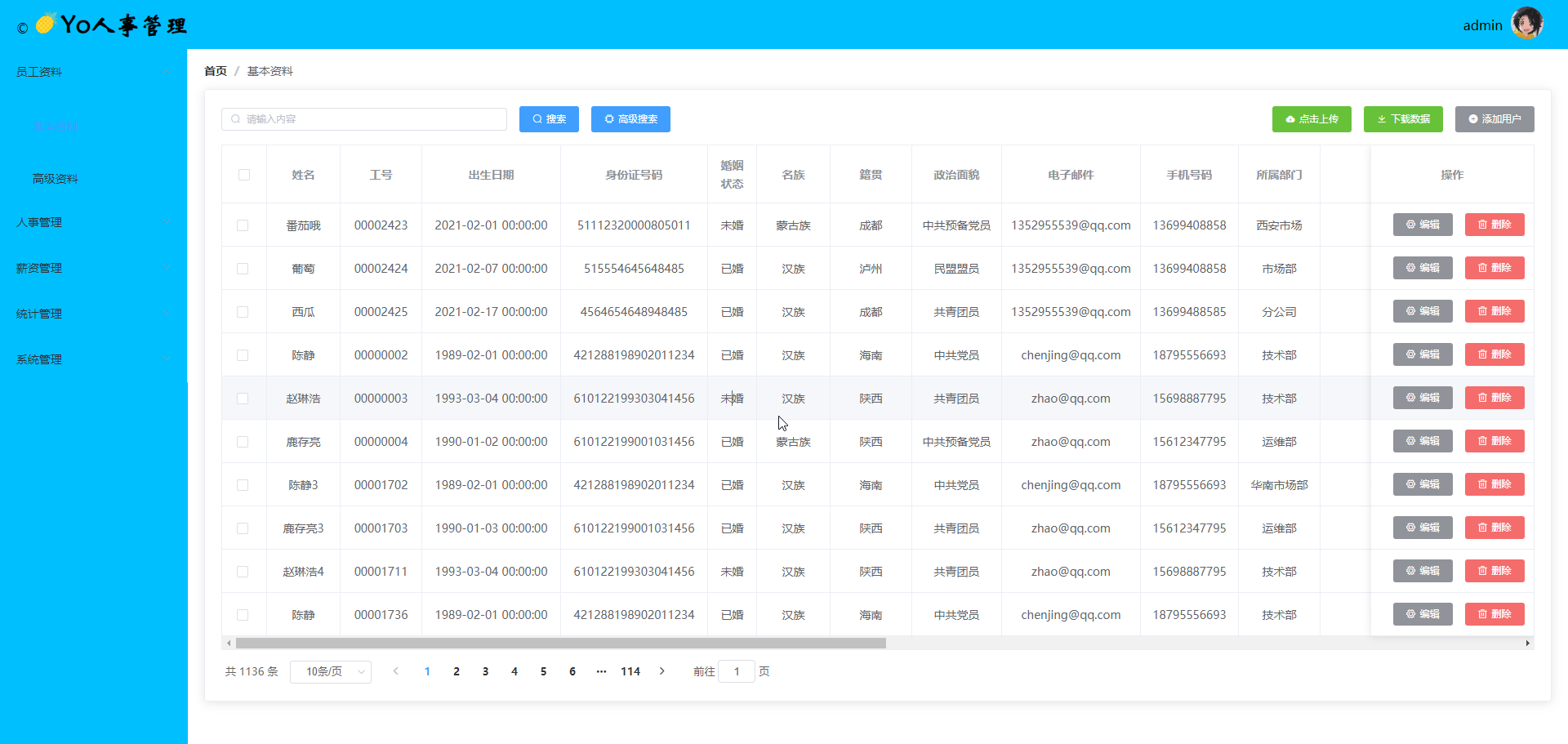
Task: Click the pineapple logo icon
Action: tap(46, 24)
